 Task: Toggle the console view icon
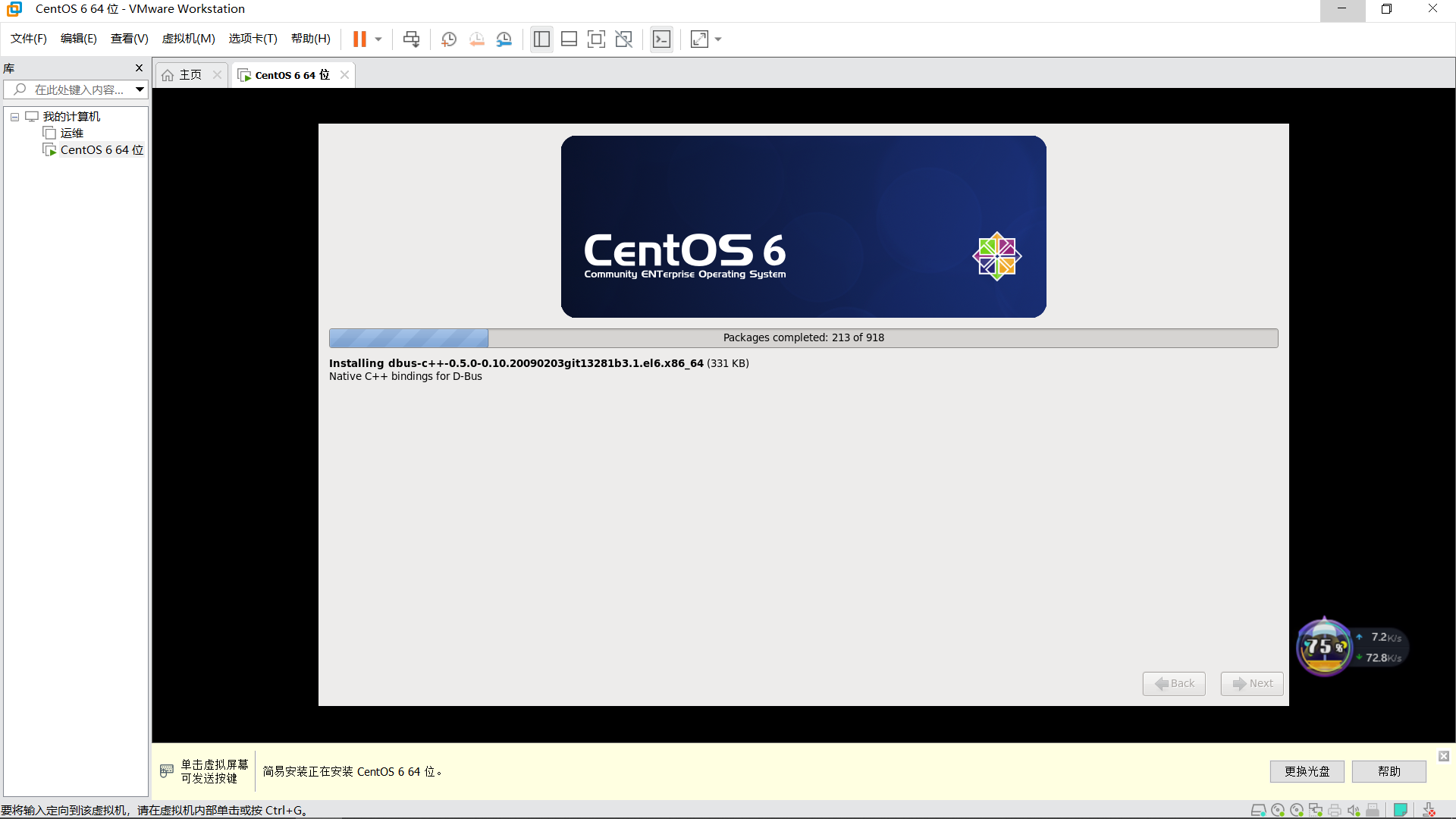pyautogui.click(x=661, y=39)
